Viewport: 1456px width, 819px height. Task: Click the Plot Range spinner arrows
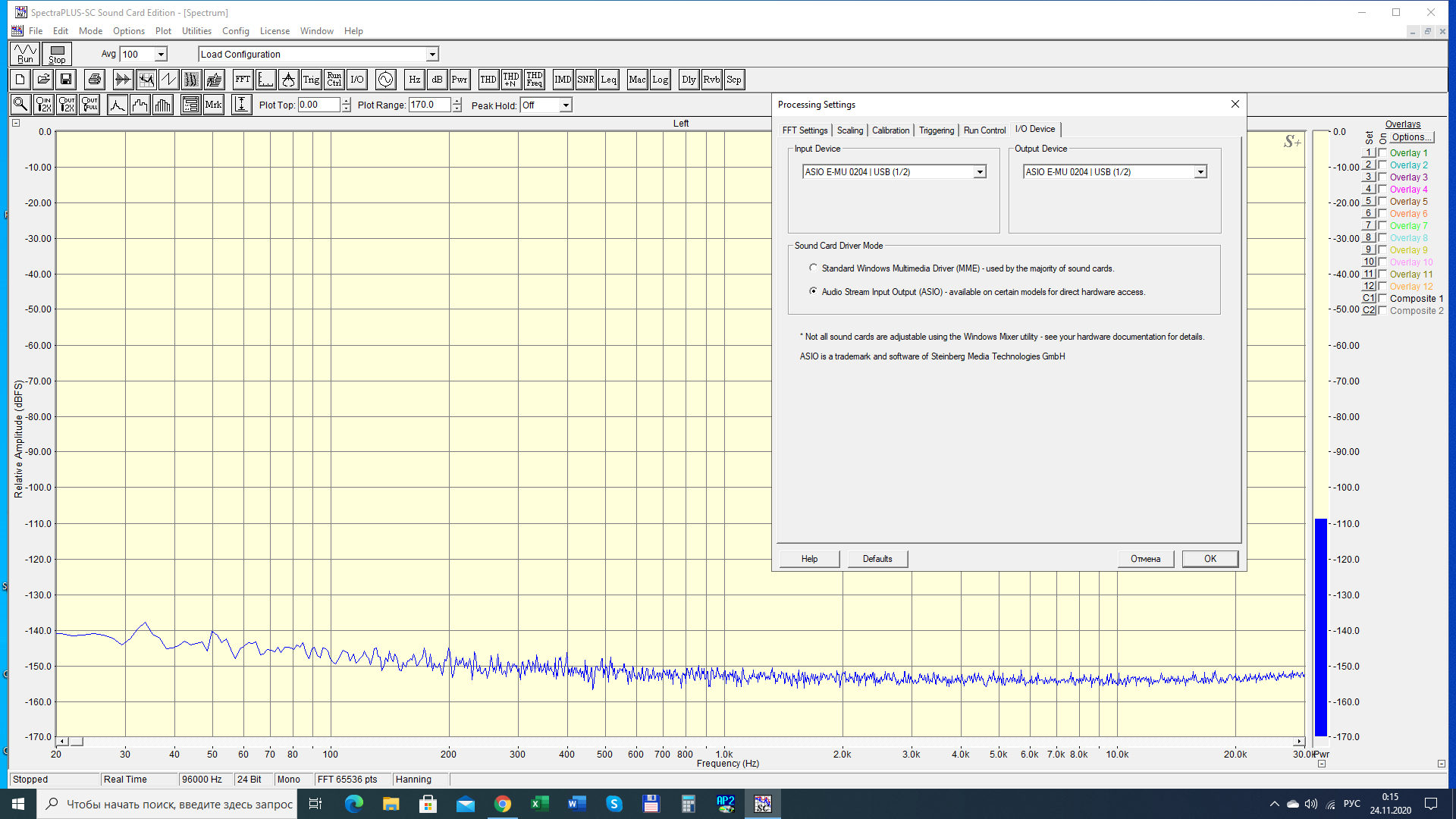click(457, 105)
